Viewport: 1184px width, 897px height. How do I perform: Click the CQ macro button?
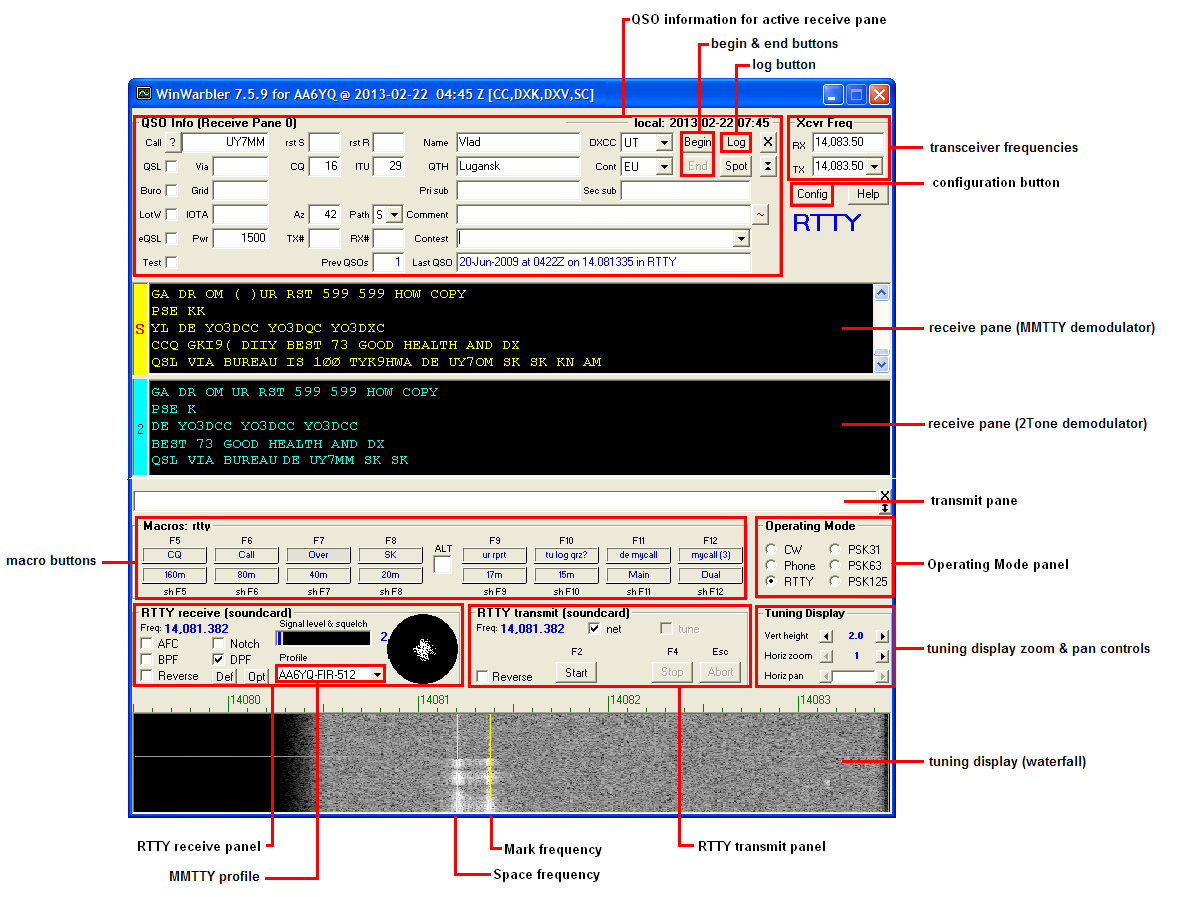pos(174,555)
